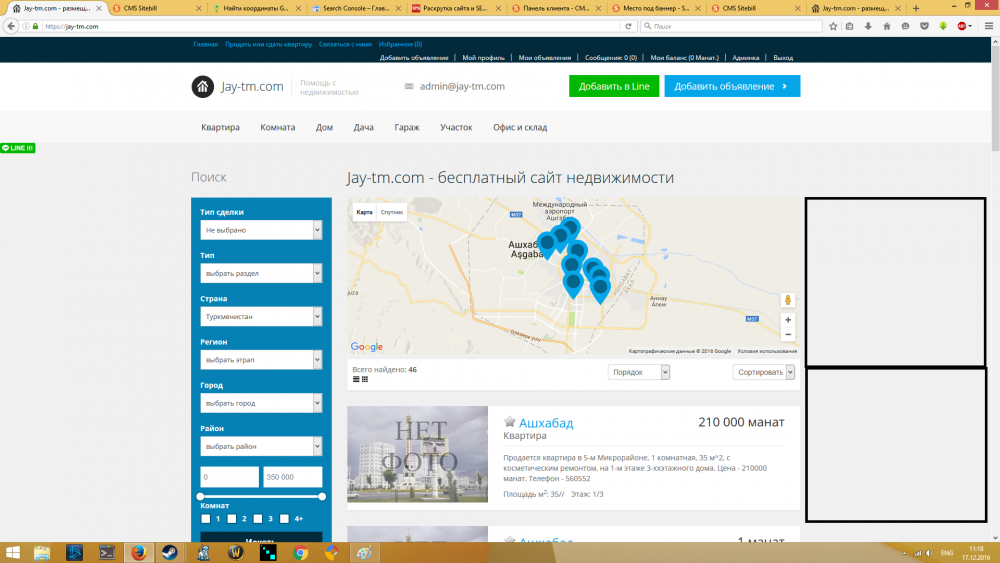The height and width of the screenshot is (563, 1000).
Task: Click the blue Добавить объявление button
Action: tap(732, 86)
